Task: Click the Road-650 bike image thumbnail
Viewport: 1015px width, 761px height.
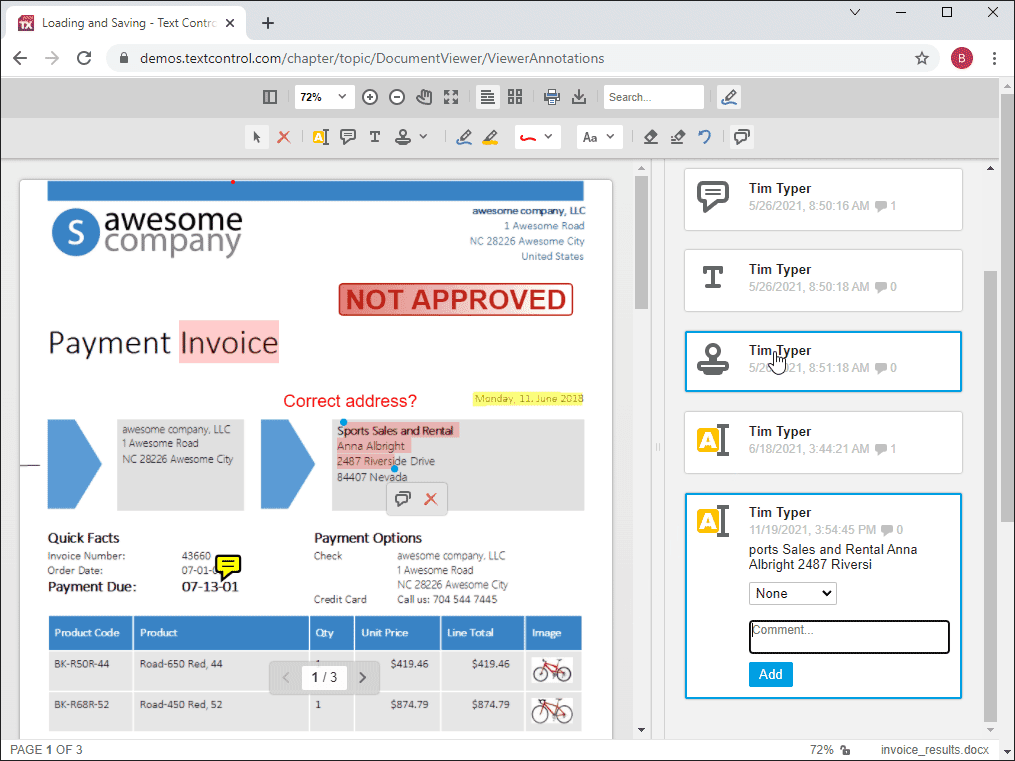Action: click(x=552, y=670)
